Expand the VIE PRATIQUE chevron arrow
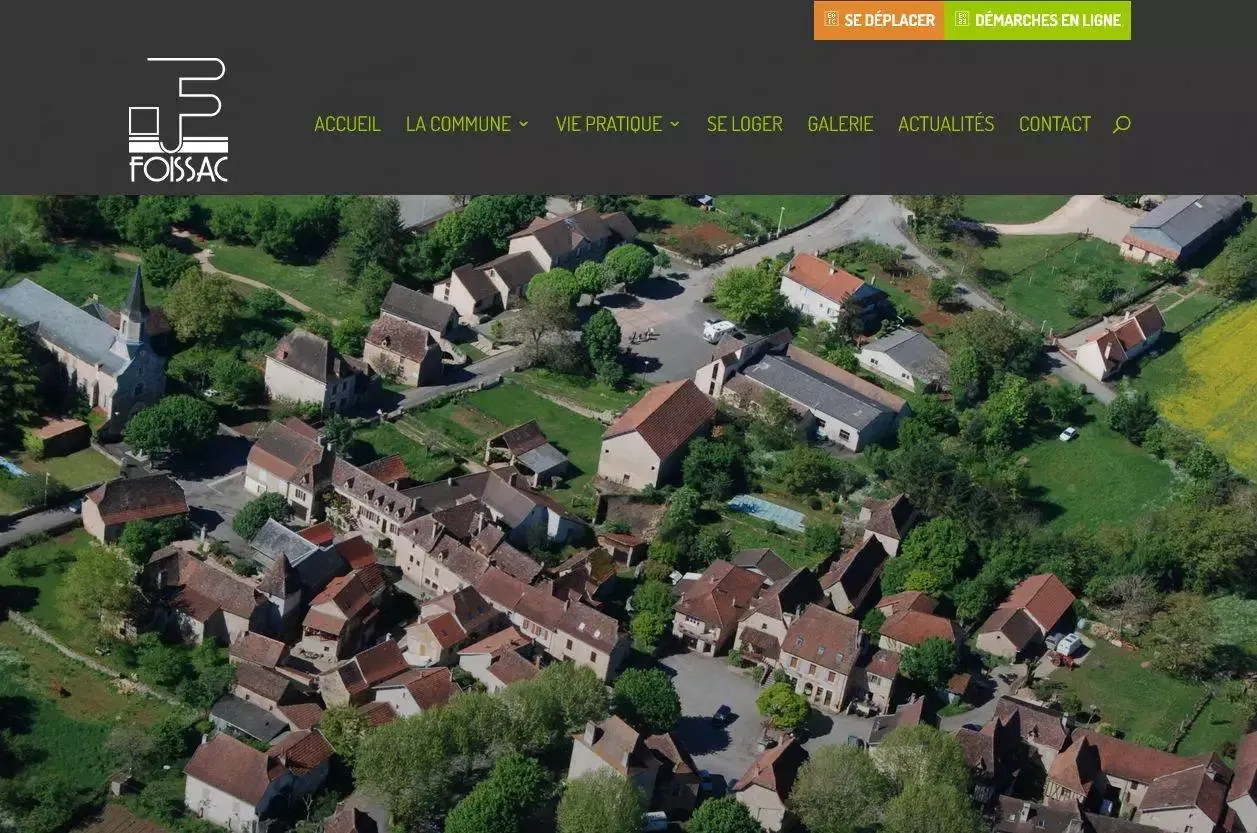The width and height of the screenshot is (1257, 833). point(675,124)
